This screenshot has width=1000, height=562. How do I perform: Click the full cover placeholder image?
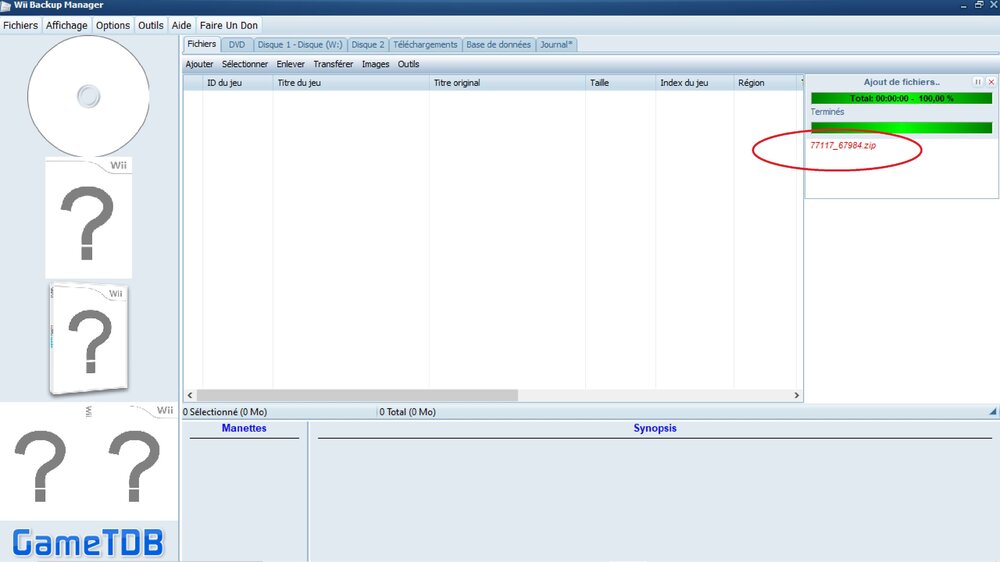[88, 461]
